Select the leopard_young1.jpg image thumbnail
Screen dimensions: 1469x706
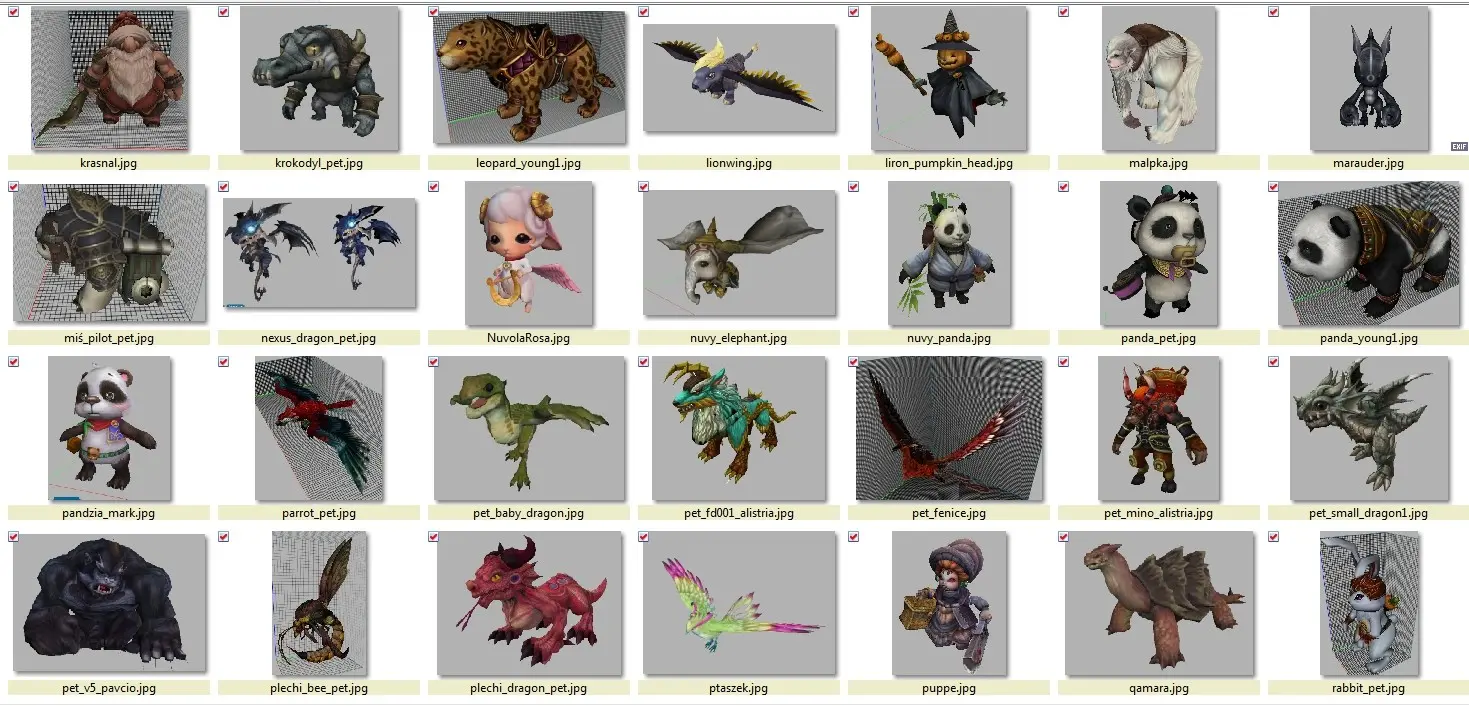tap(529, 78)
